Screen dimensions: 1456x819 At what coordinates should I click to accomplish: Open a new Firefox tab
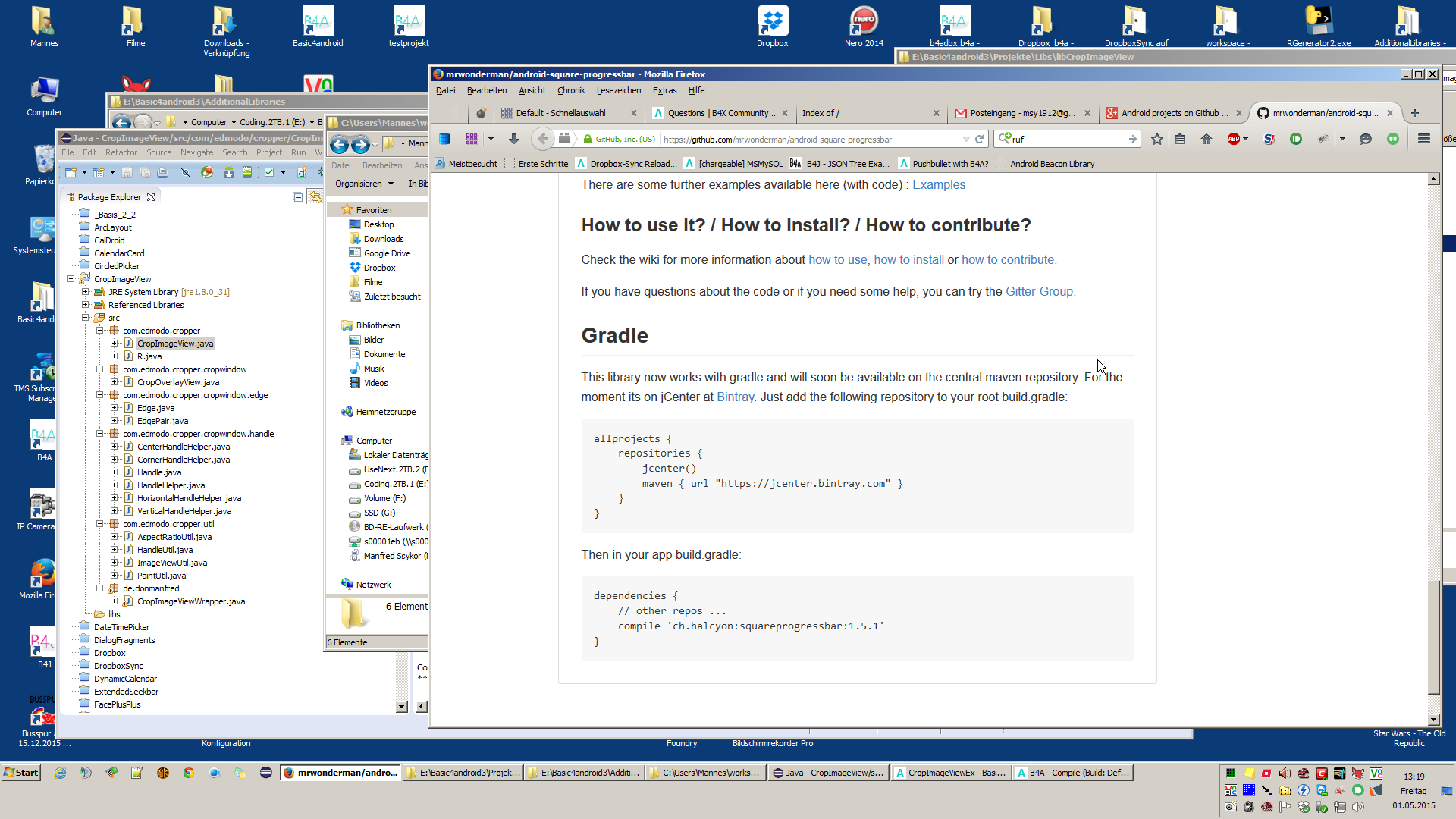click(x=1414, y=113)
